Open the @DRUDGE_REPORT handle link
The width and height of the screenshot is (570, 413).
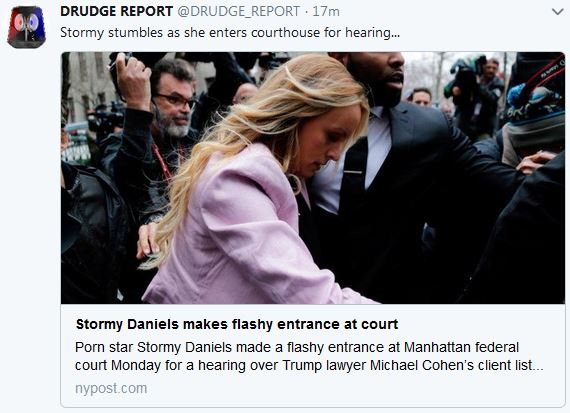point(238,11)
